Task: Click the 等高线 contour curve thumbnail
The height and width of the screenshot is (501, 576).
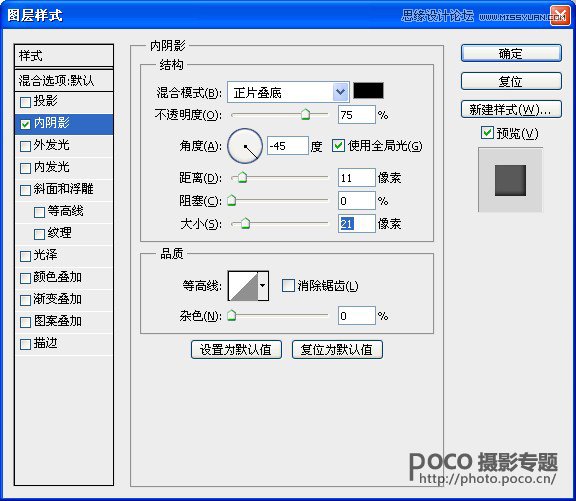Action: point(243,286)
